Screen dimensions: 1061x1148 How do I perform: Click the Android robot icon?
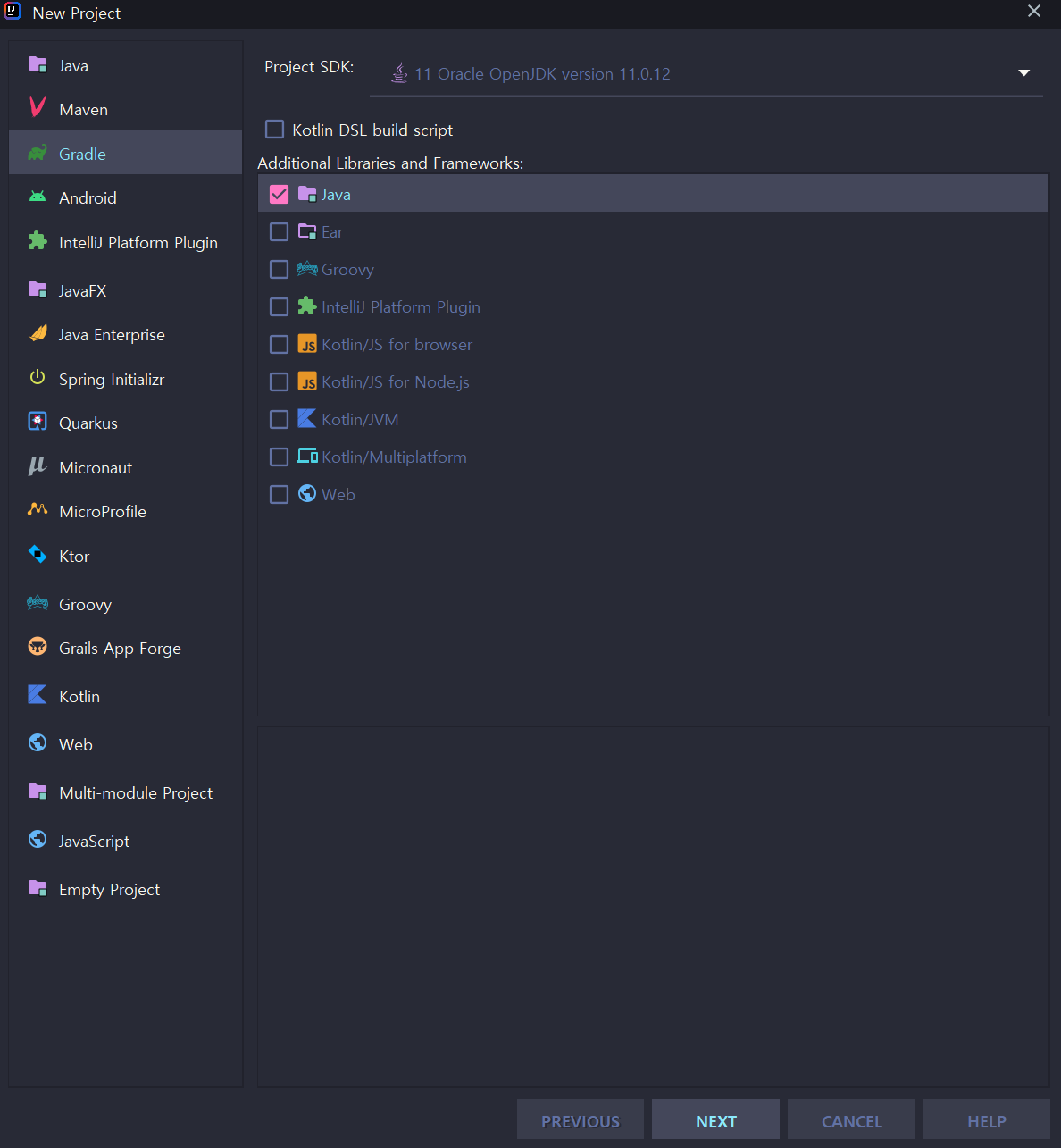(38, 197)
